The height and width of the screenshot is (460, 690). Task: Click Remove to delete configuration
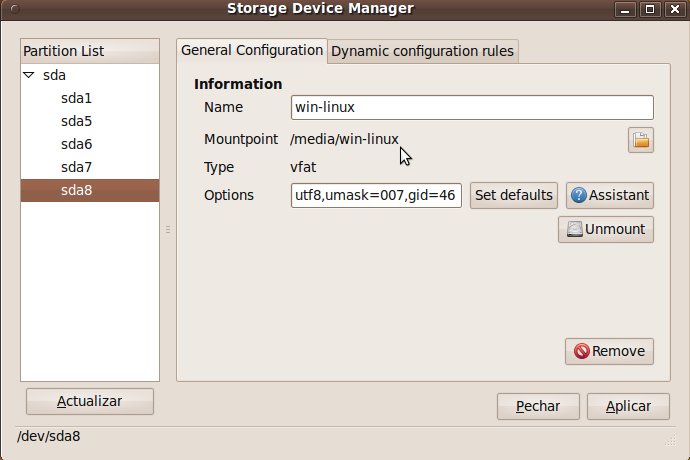click(609, 351)
